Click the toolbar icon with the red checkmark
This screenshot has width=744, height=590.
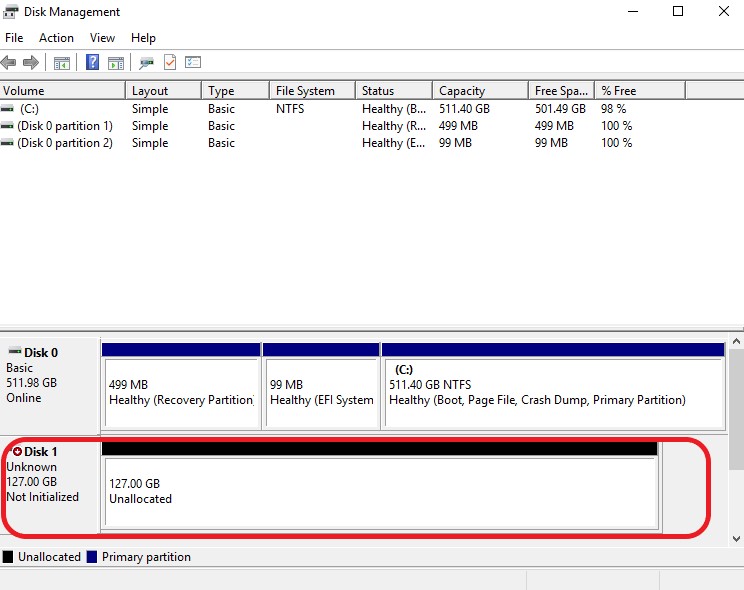170,63
